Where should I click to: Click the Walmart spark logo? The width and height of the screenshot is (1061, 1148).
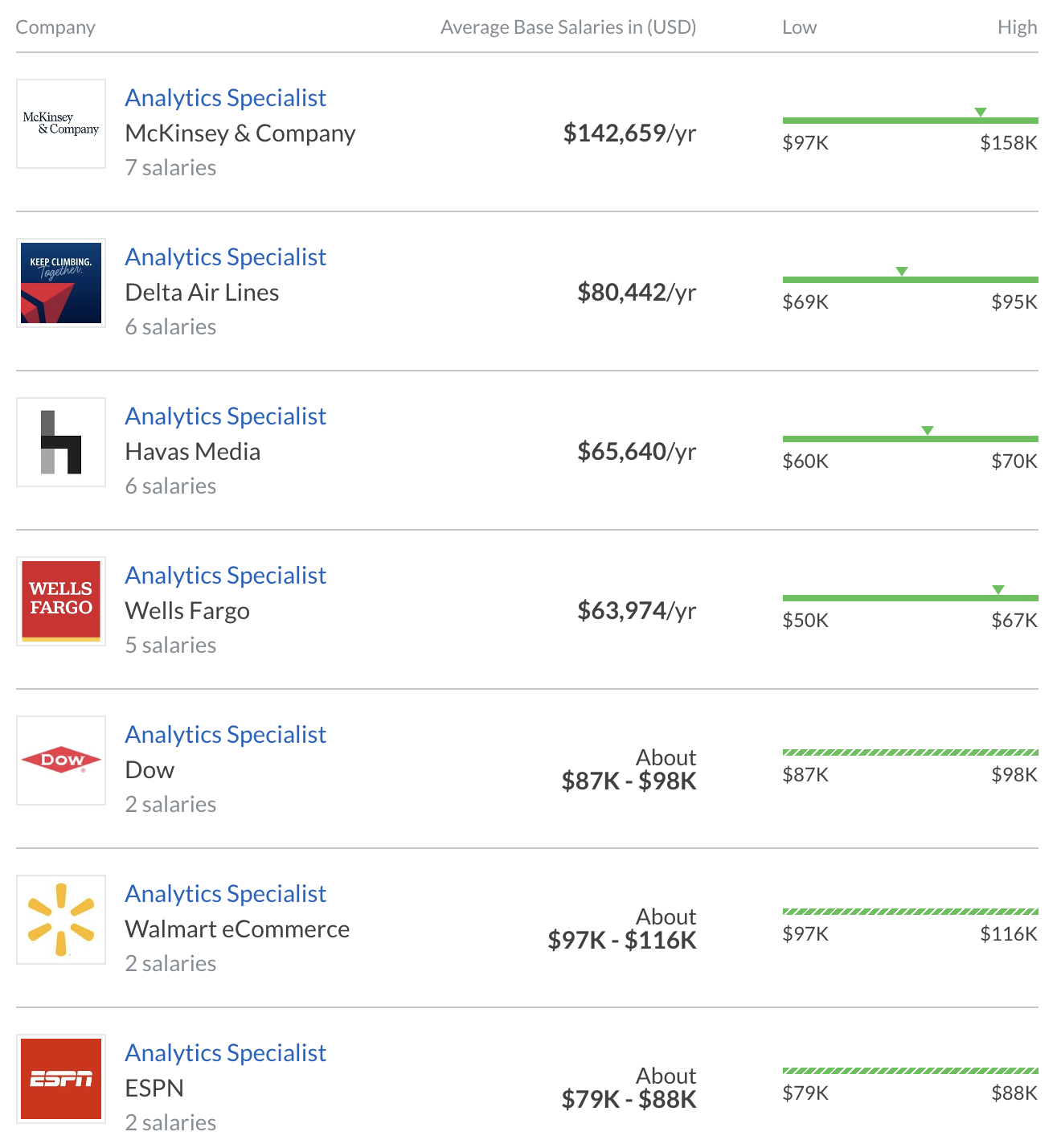[61, 920]
